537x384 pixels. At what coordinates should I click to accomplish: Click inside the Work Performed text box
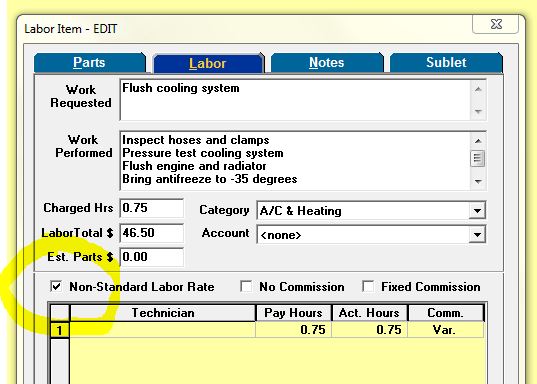coord(295,161)
